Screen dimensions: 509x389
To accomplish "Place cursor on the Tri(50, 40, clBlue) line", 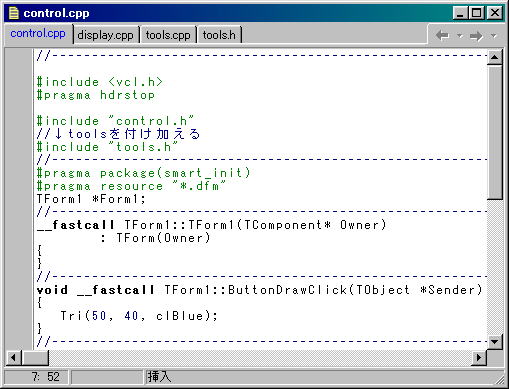I will pyautogui.click(x=138, y=316).
